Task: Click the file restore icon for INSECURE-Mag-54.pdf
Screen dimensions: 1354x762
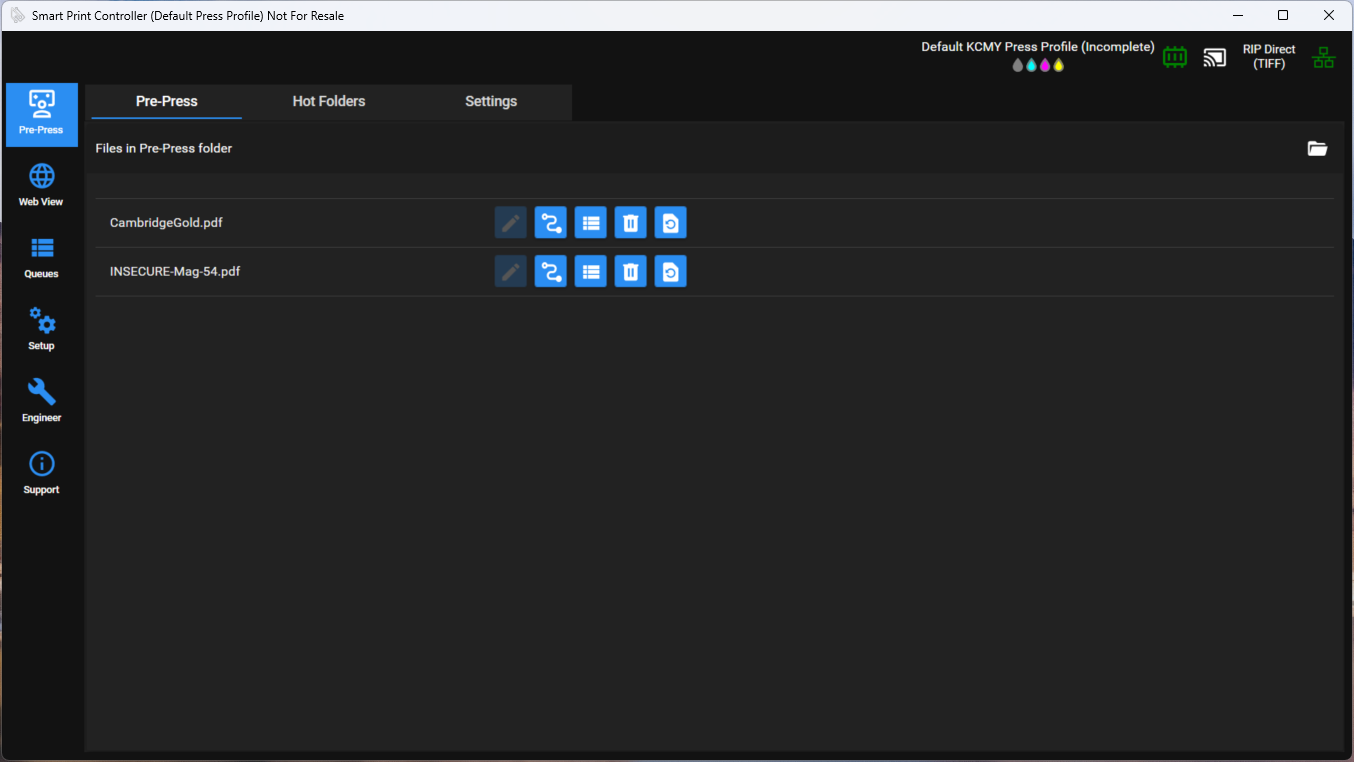Action: (671, 271)
